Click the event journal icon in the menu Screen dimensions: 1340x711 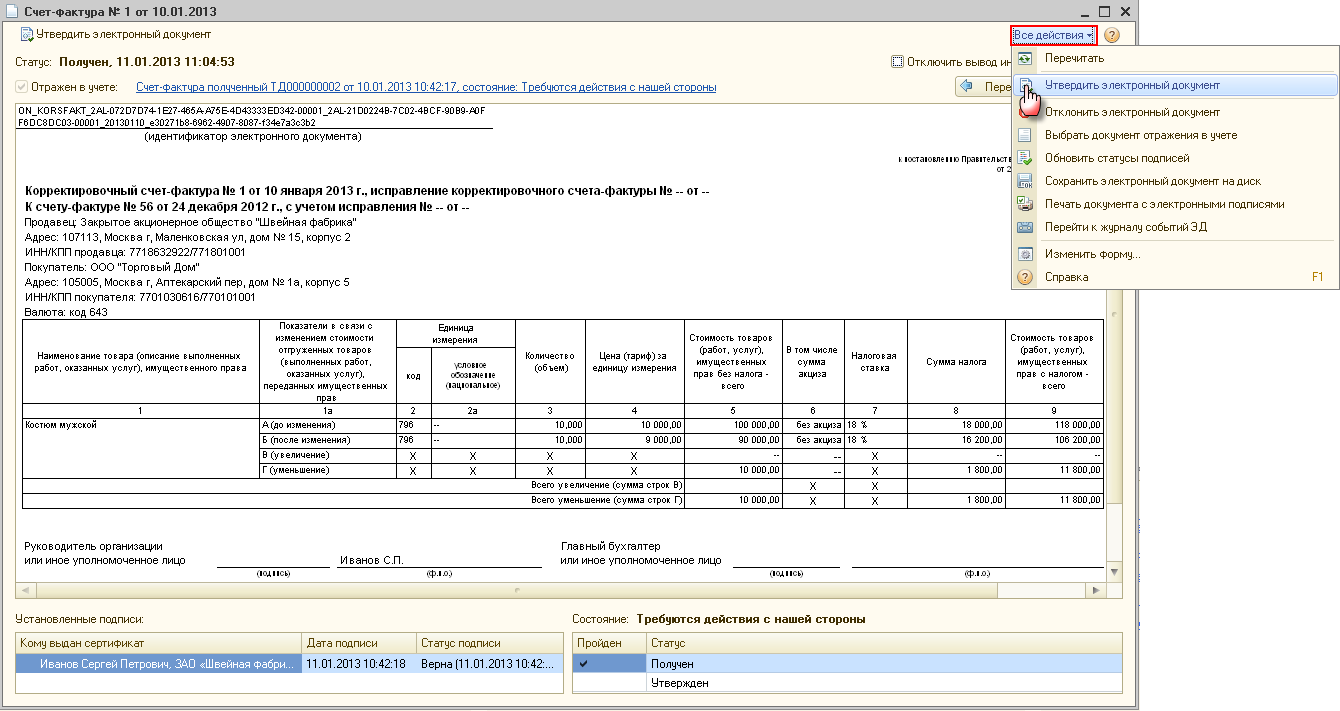1025,227
